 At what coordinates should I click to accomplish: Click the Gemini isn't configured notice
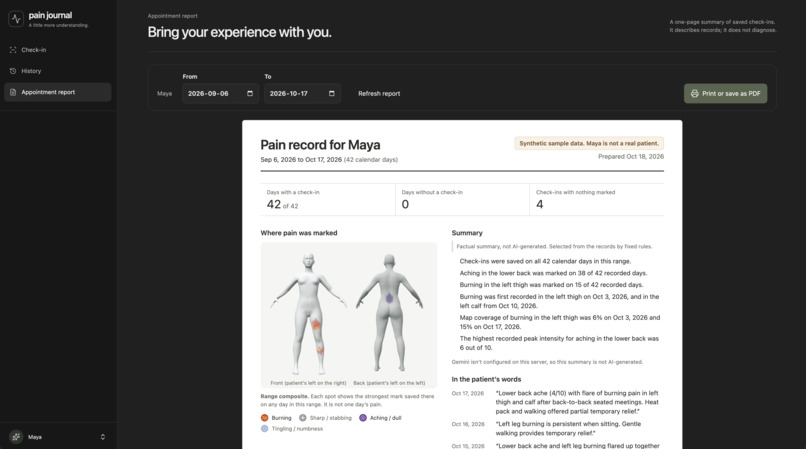coord(547,362)
